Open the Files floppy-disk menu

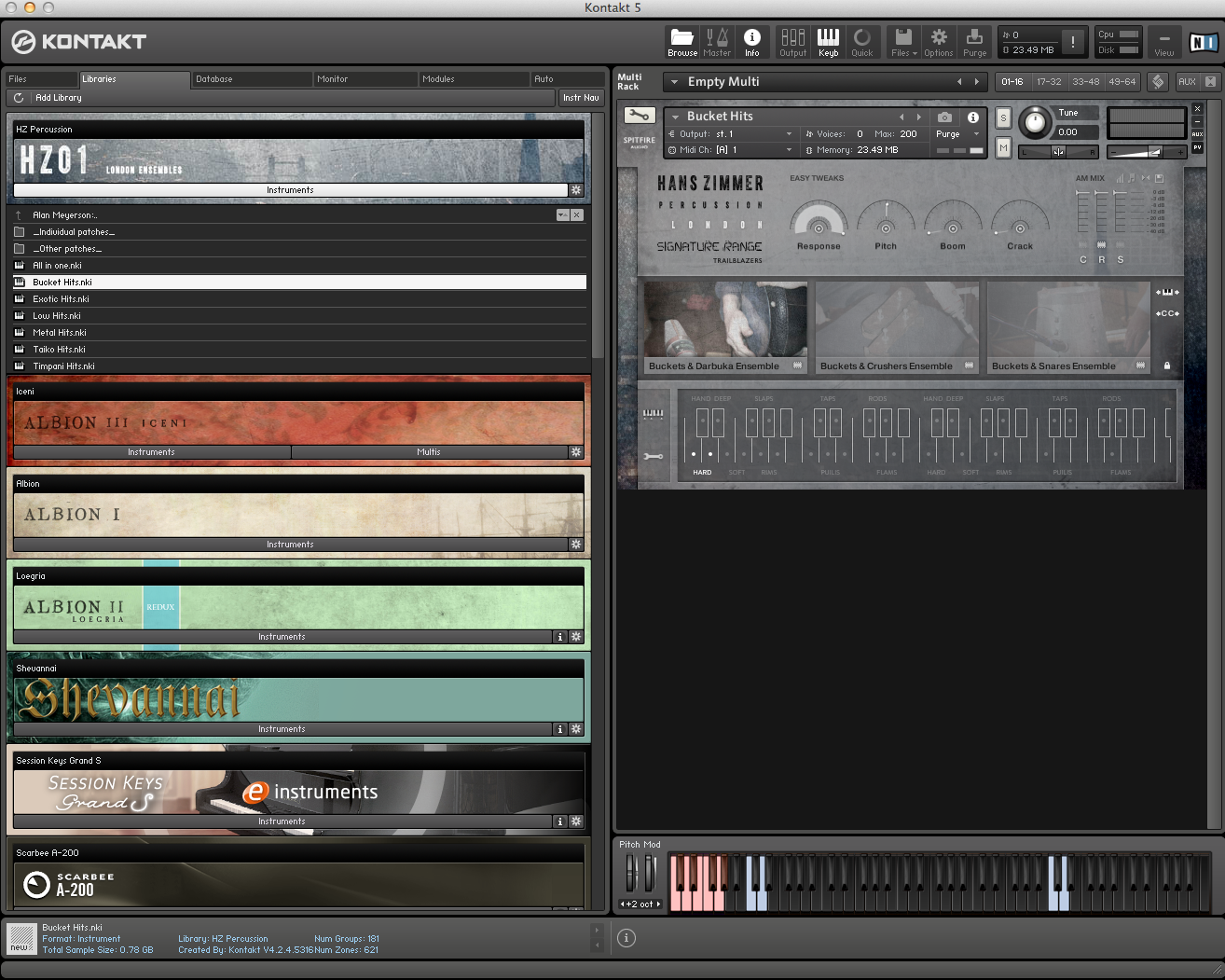(903, 42)
